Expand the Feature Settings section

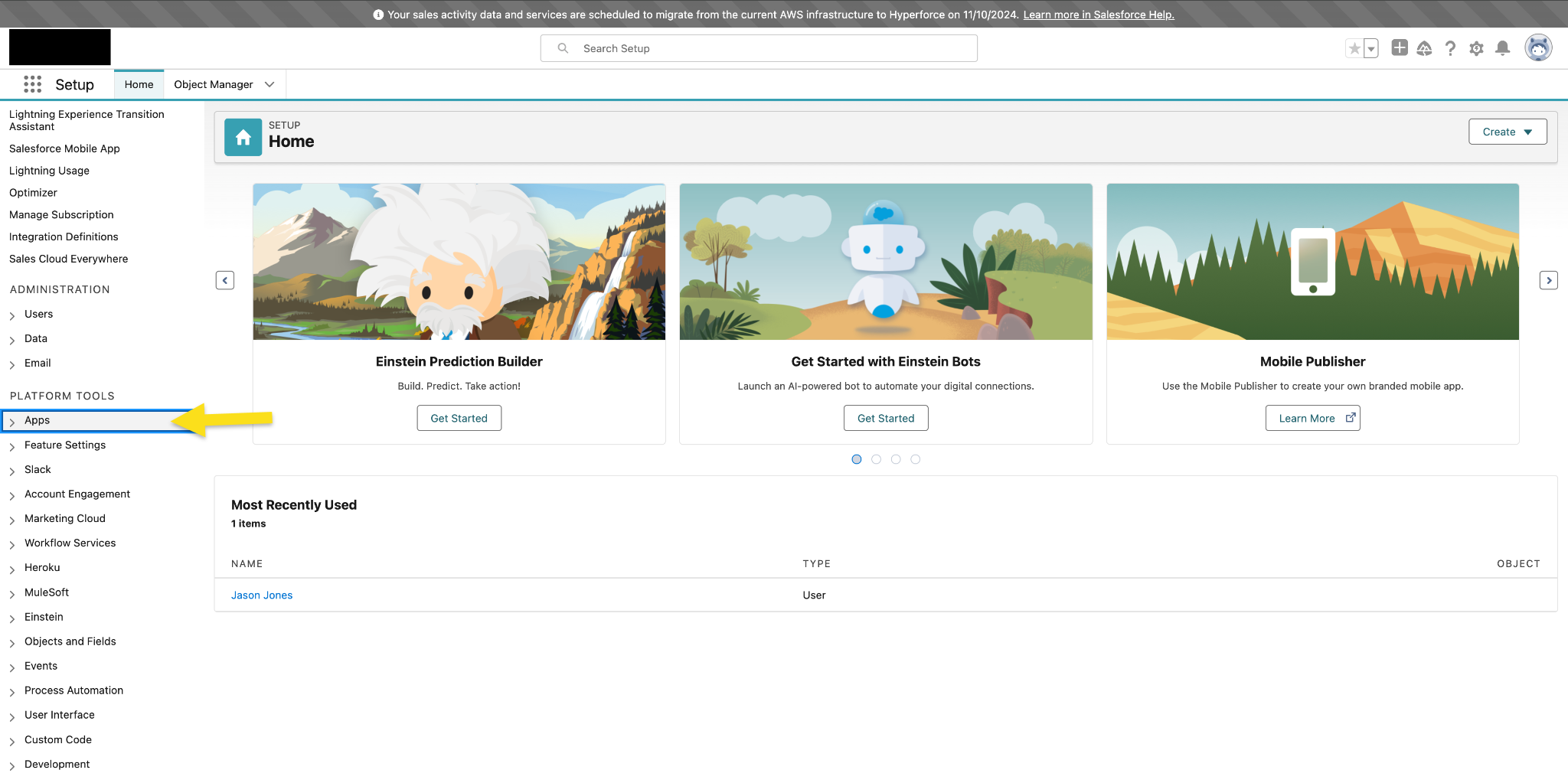coord(12,446)
